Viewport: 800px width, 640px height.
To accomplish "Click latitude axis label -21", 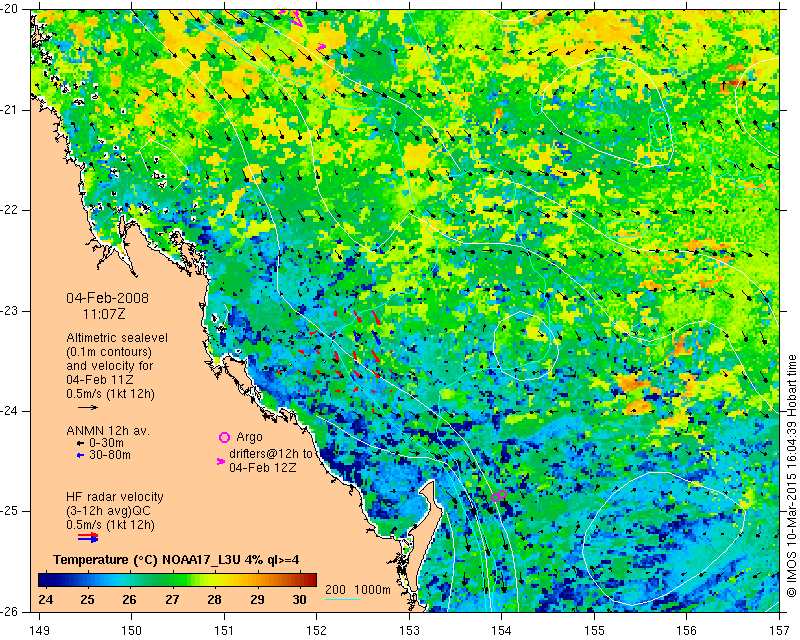I will pyautogui.click(x=9, y=110).
